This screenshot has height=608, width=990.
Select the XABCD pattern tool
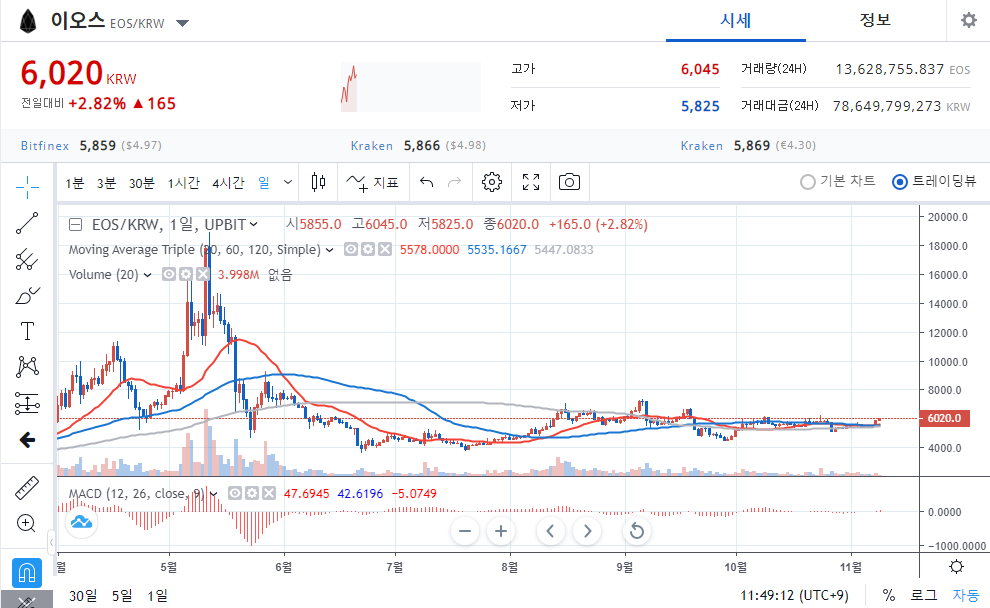tap(27, 367)
